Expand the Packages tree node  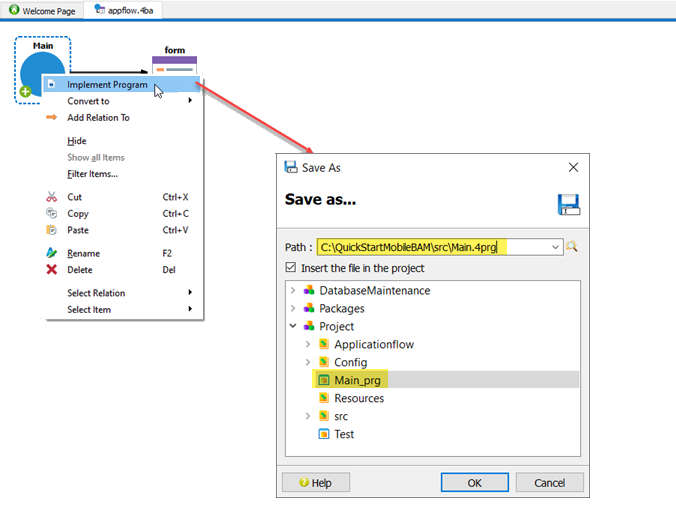pyautogui.click(x=293, y=308)
